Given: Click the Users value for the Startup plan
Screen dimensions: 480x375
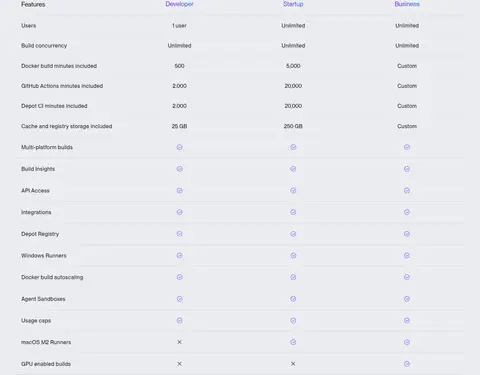Looking at the screenshot, I should click(x=293, y=26).
